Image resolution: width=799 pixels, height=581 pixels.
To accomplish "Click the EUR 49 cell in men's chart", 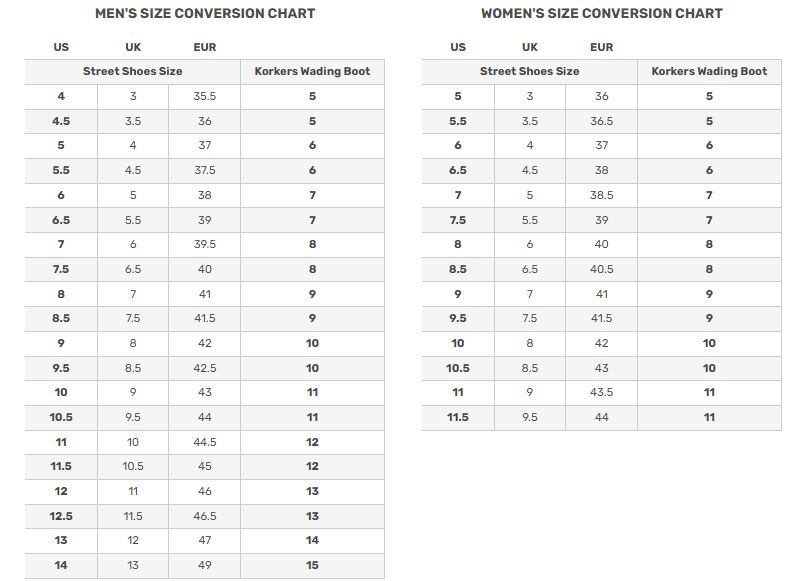I will [x=204, y=565].
